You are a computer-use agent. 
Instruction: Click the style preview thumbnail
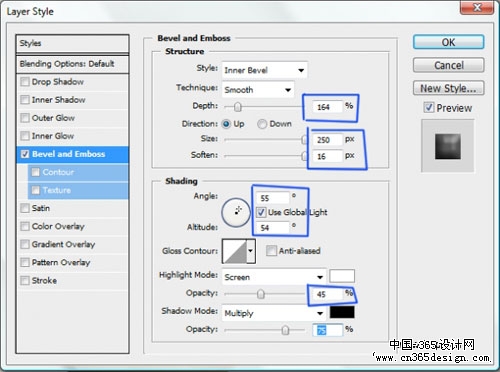pos(448,146)
